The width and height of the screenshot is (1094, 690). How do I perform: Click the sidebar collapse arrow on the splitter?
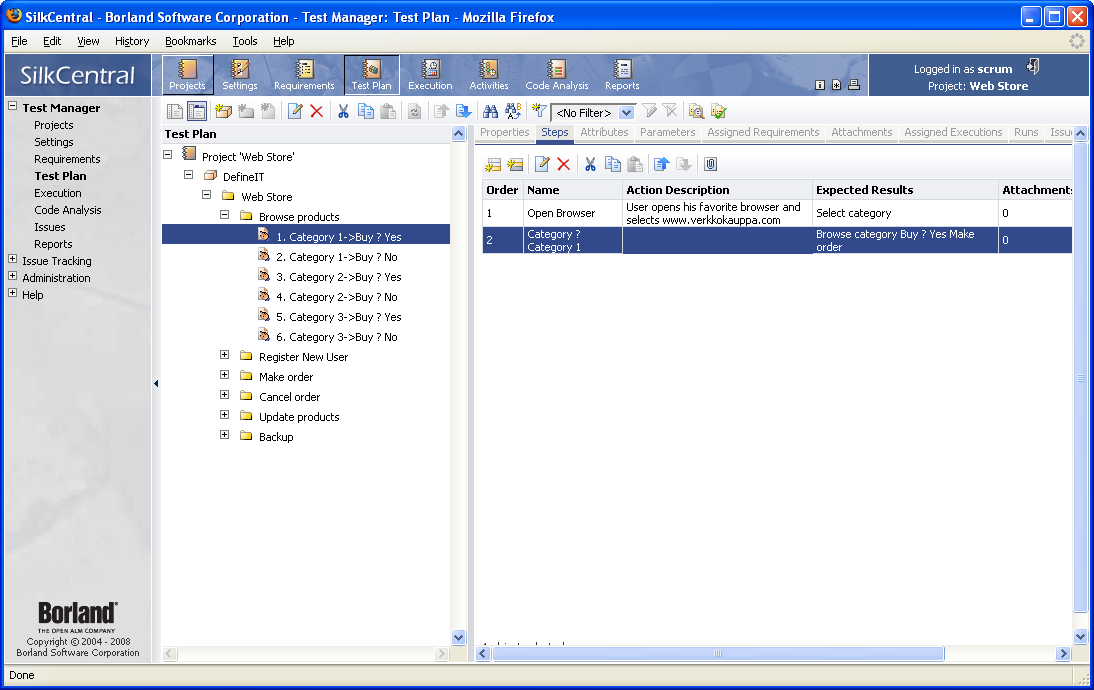coord(156,384)
